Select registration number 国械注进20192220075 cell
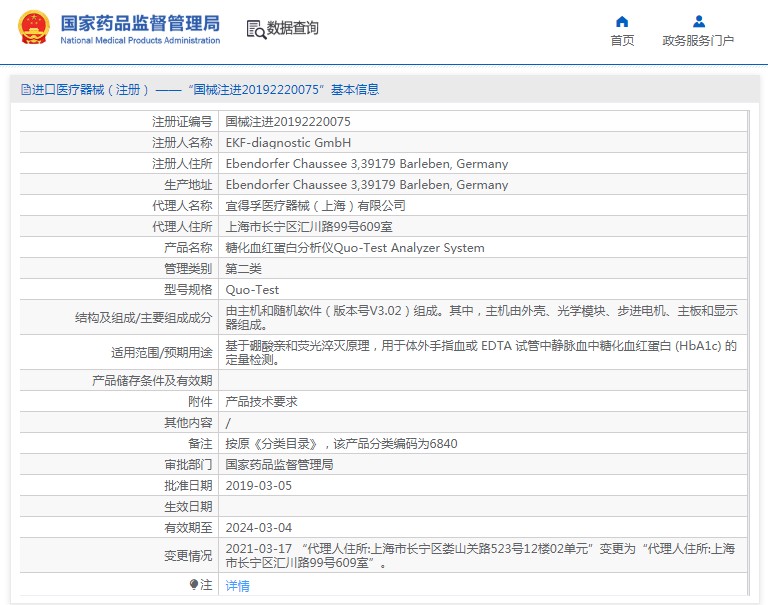Screen dimensions: 768x605 [x=288, y=121]
